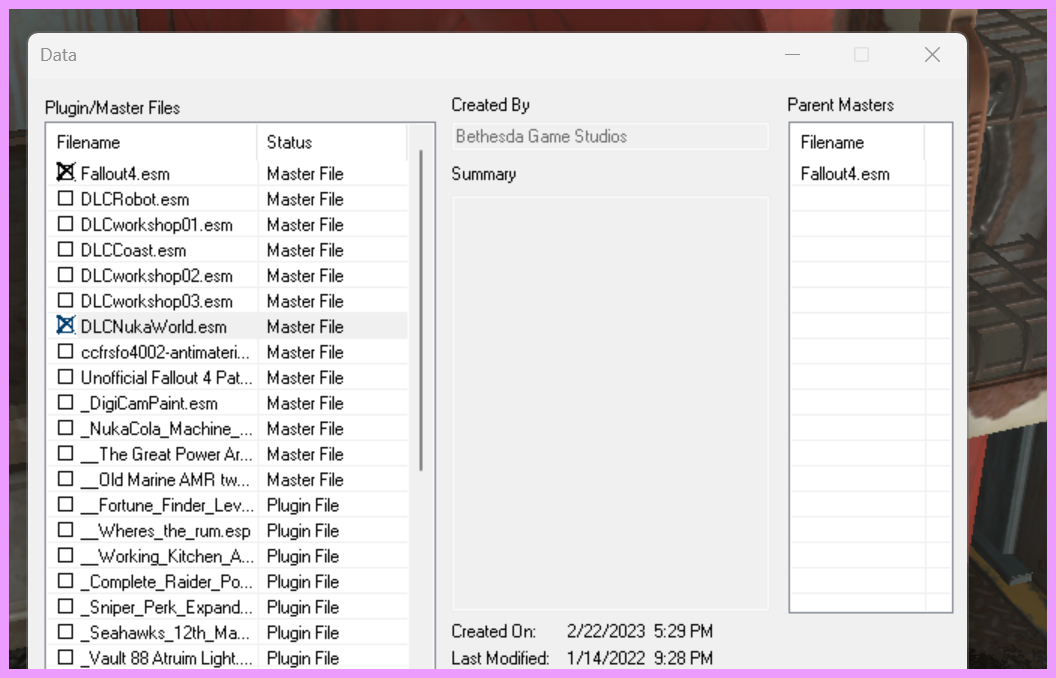Enable the DLCworkshop01.esm checkbox
This screenshot has width=1056, height=678.
[65, 224]
